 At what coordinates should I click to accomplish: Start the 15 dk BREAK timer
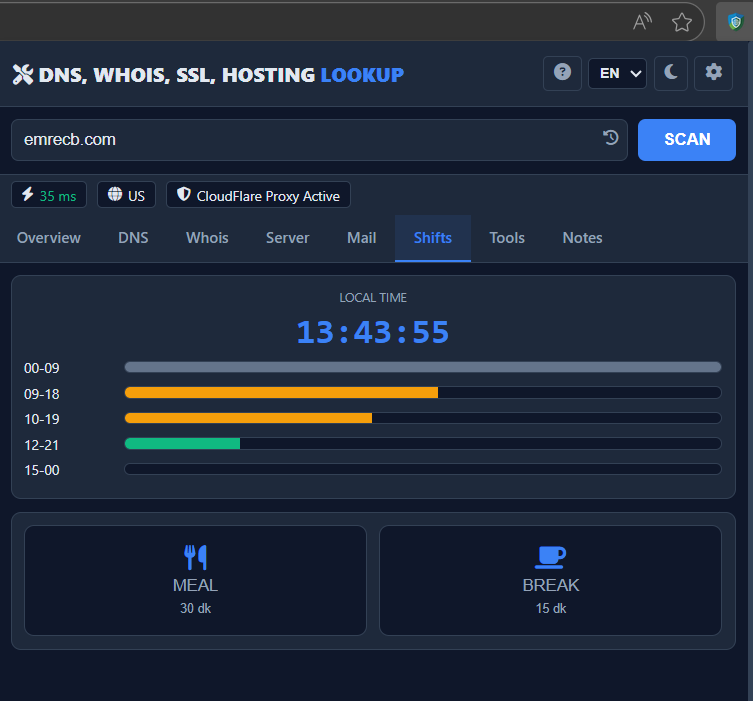pyautogui.click(x=550, y=580)
